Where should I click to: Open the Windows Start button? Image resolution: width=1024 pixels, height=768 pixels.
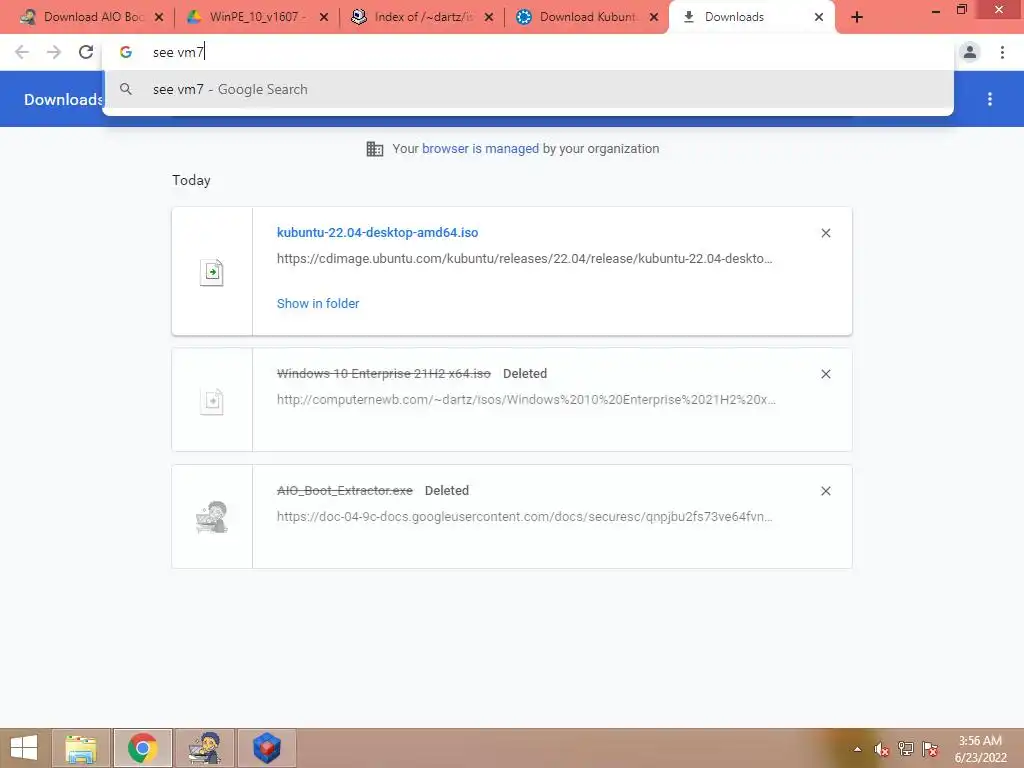click(x=24, y=748)
